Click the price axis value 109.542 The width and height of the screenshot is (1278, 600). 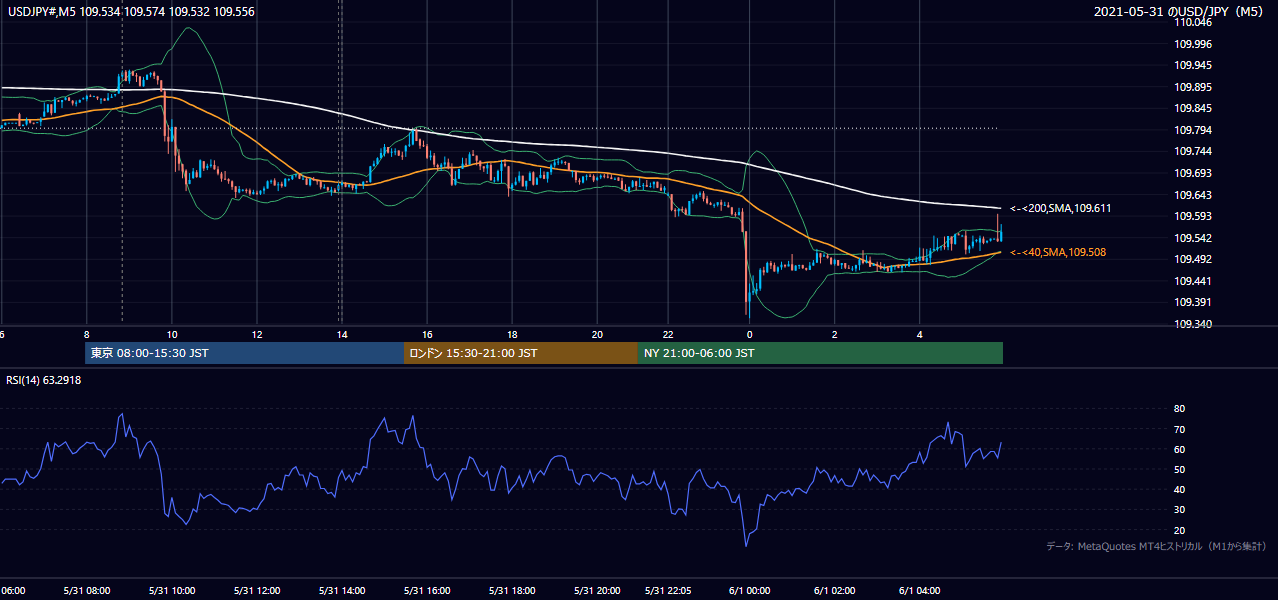click(x=1195, y=238)
